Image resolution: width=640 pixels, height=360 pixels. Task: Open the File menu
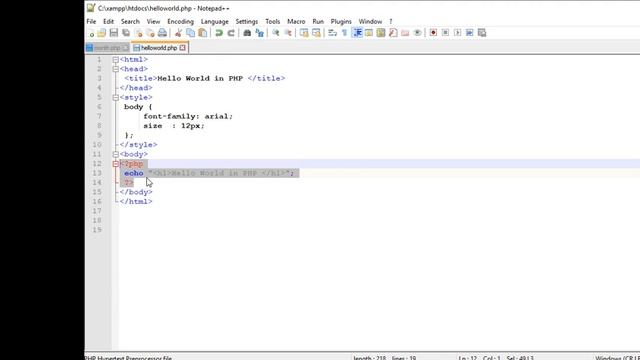tap(91, 21)
